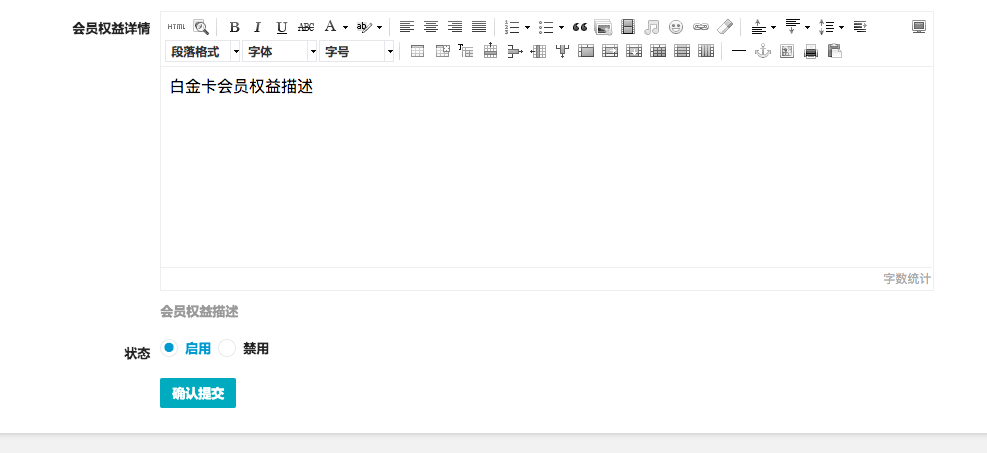The height and width of the screenshot is (453, 987).
Task: Insert table title row icon
Action: point(465,51)
